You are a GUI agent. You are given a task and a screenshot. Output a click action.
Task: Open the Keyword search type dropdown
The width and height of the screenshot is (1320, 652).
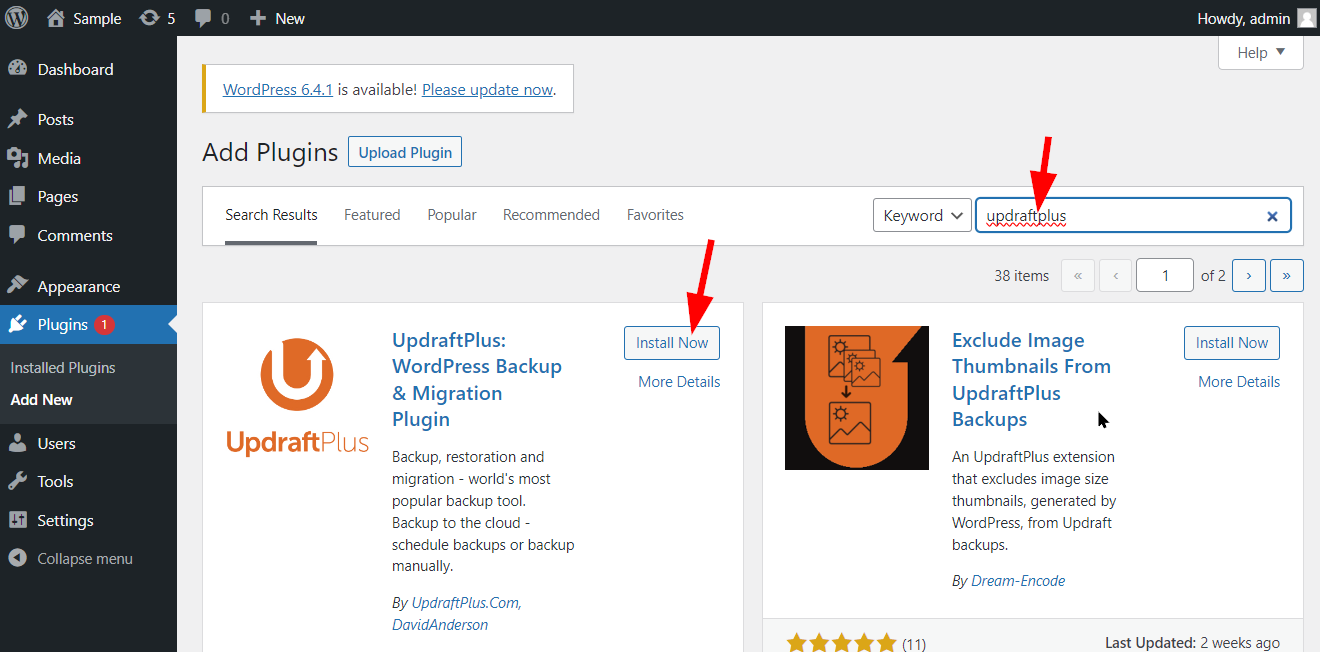click(x=922, y=215)
